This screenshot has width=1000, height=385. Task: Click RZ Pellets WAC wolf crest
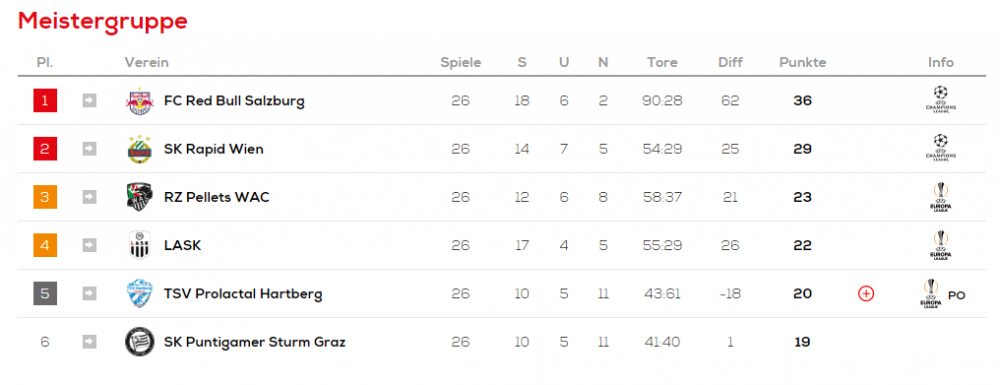click(x=140, y=197)
